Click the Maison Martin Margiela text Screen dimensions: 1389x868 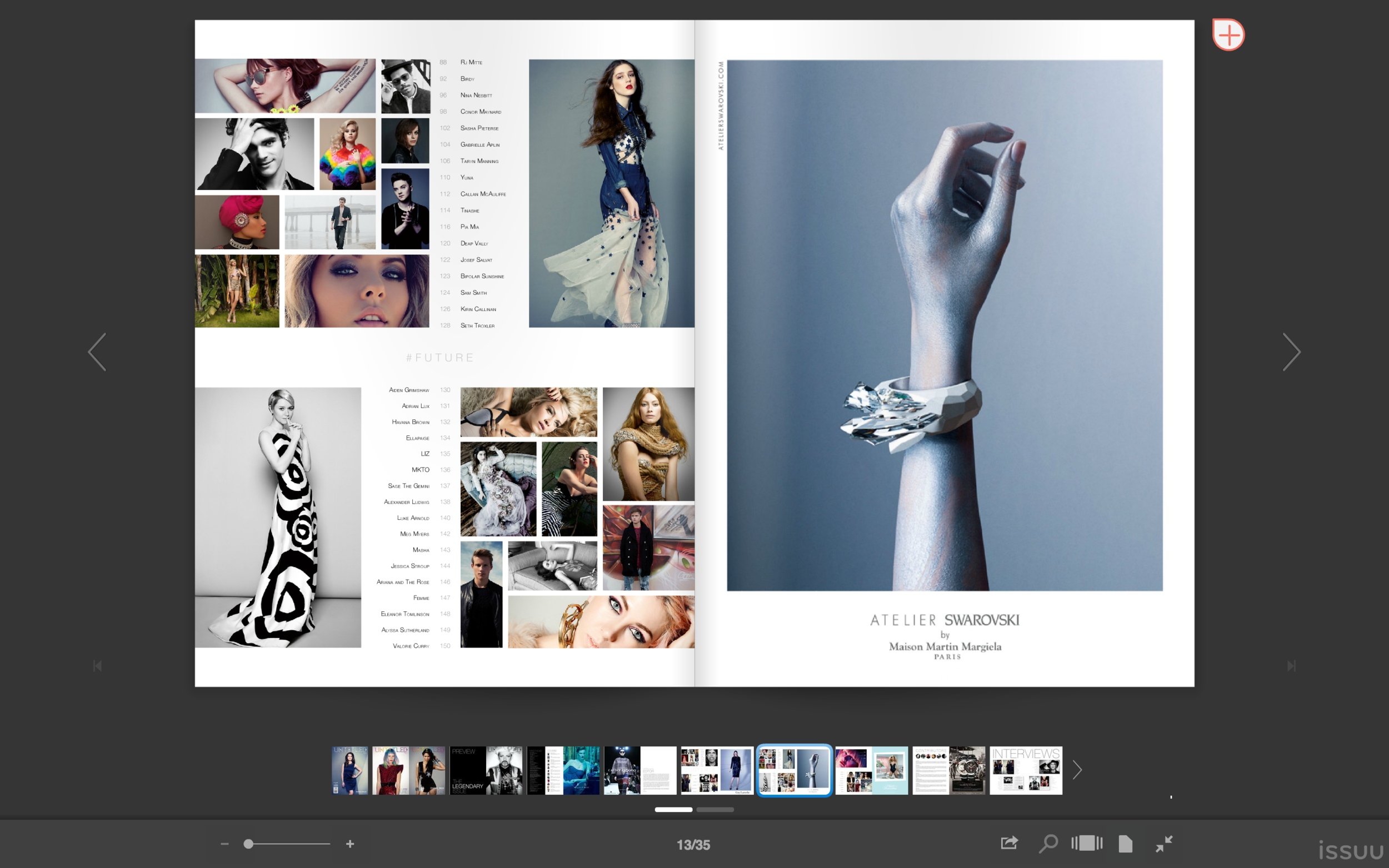[x=945, y=646]
